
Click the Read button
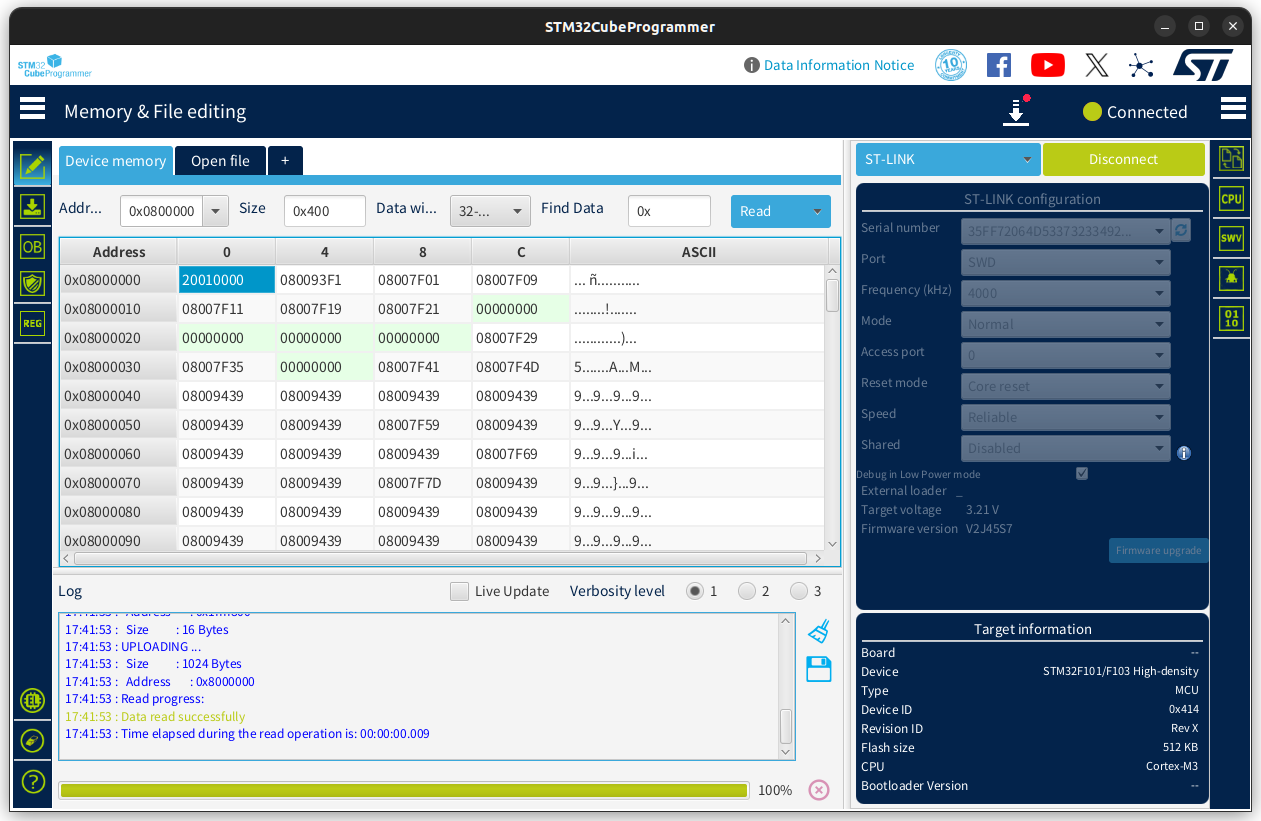(x=768, y=211)
